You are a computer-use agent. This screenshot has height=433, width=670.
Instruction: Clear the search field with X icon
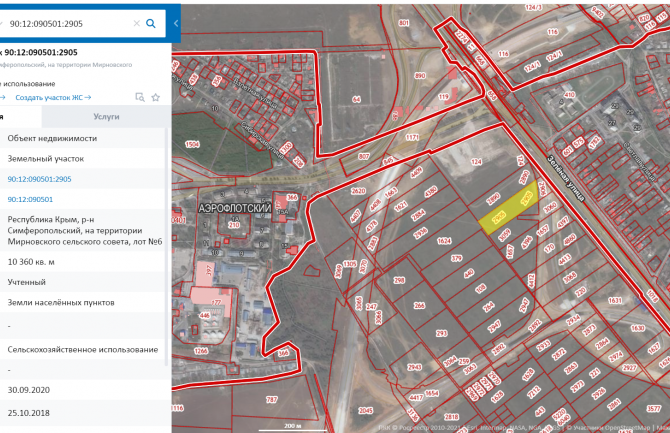[x=137, y=23]
